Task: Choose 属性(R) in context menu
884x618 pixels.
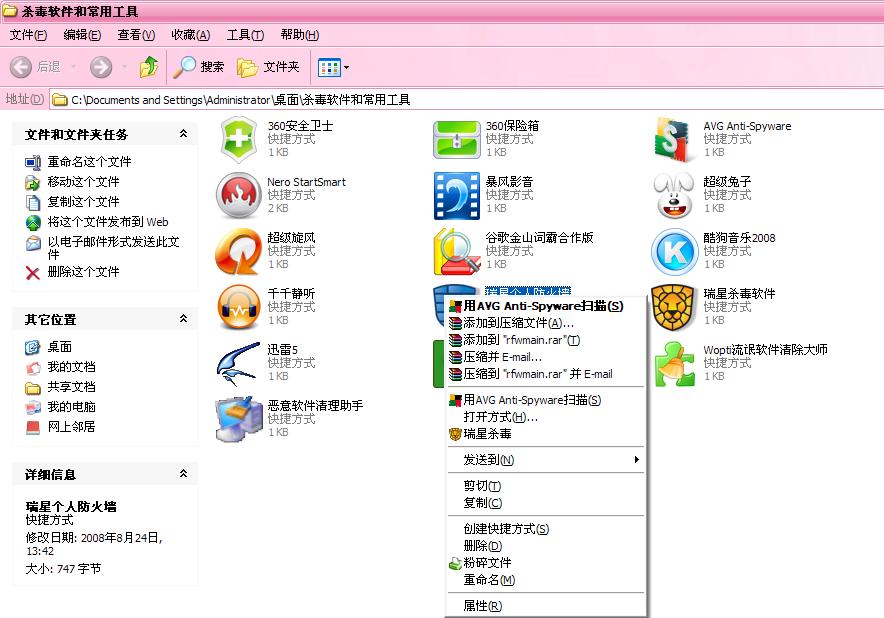Action: (546, 606)
